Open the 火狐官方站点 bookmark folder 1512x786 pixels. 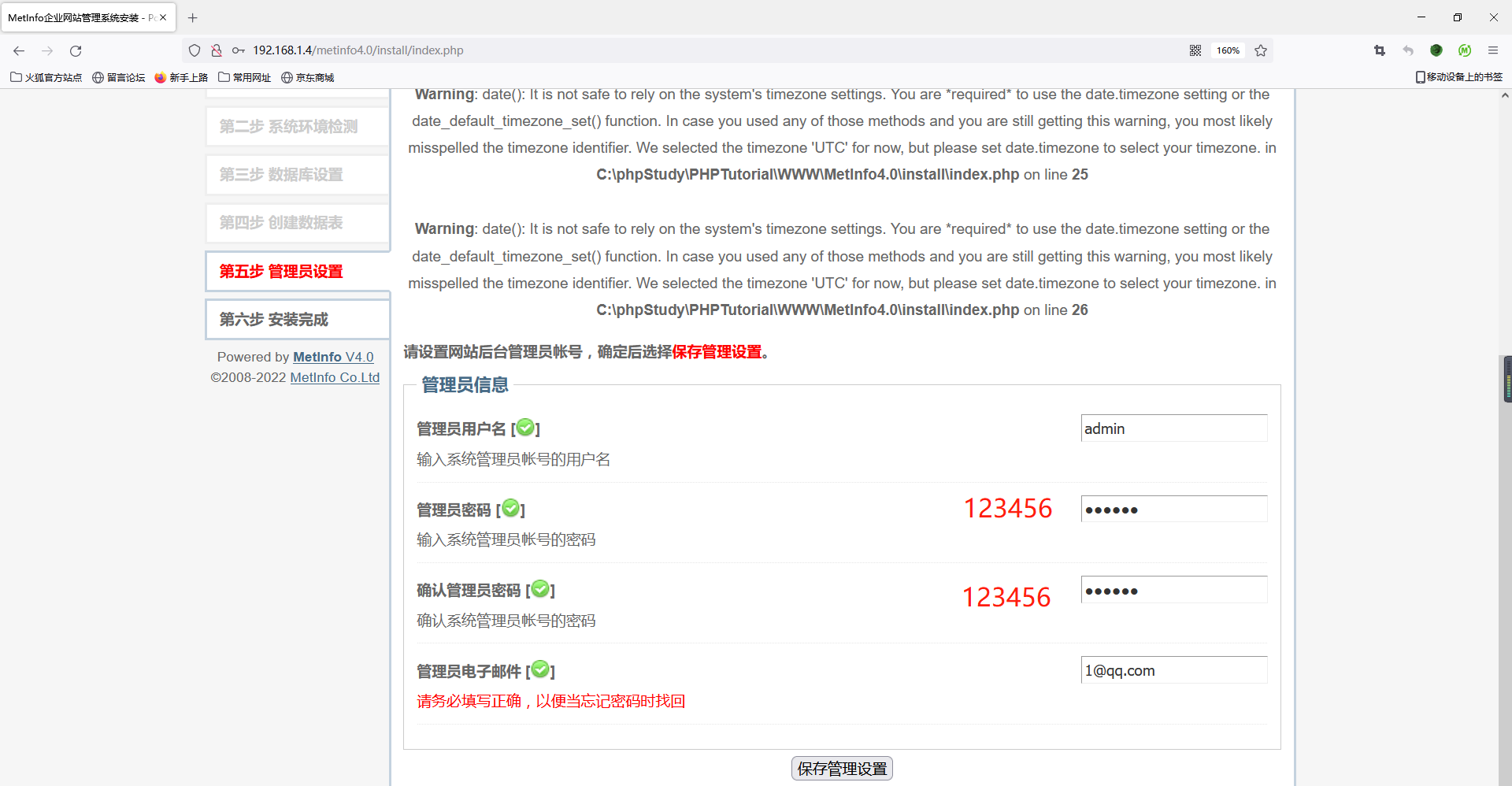click(x=46, y=77)
